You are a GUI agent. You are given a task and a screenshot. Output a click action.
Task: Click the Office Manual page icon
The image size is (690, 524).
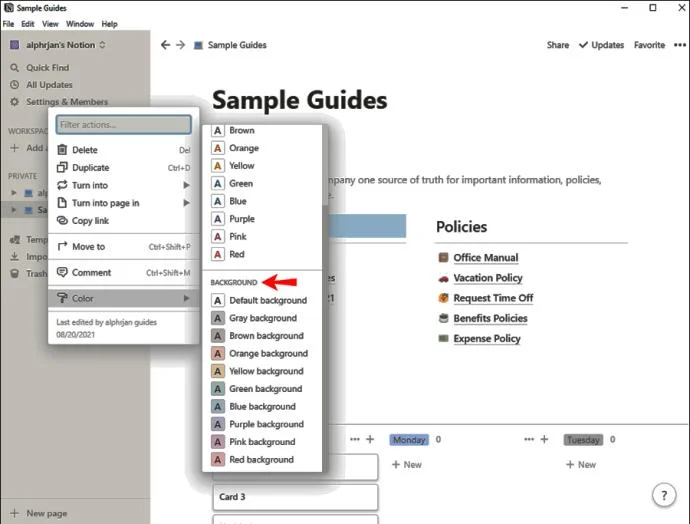[444, 257]
